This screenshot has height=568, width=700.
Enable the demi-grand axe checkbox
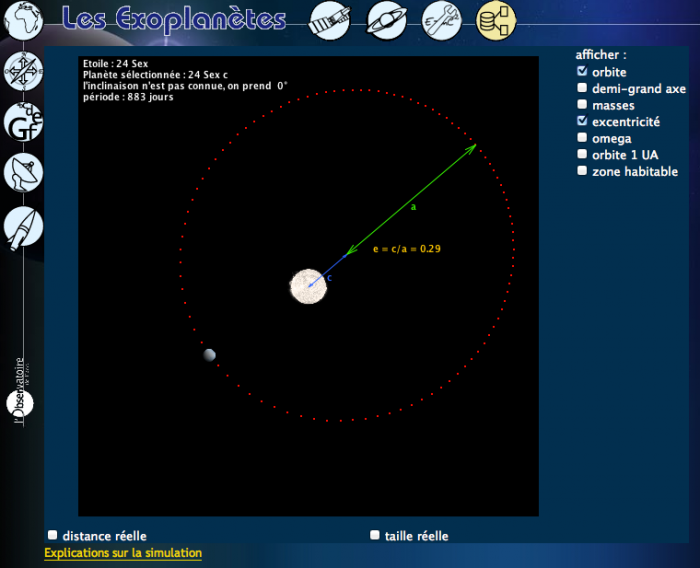pos(582,88)
